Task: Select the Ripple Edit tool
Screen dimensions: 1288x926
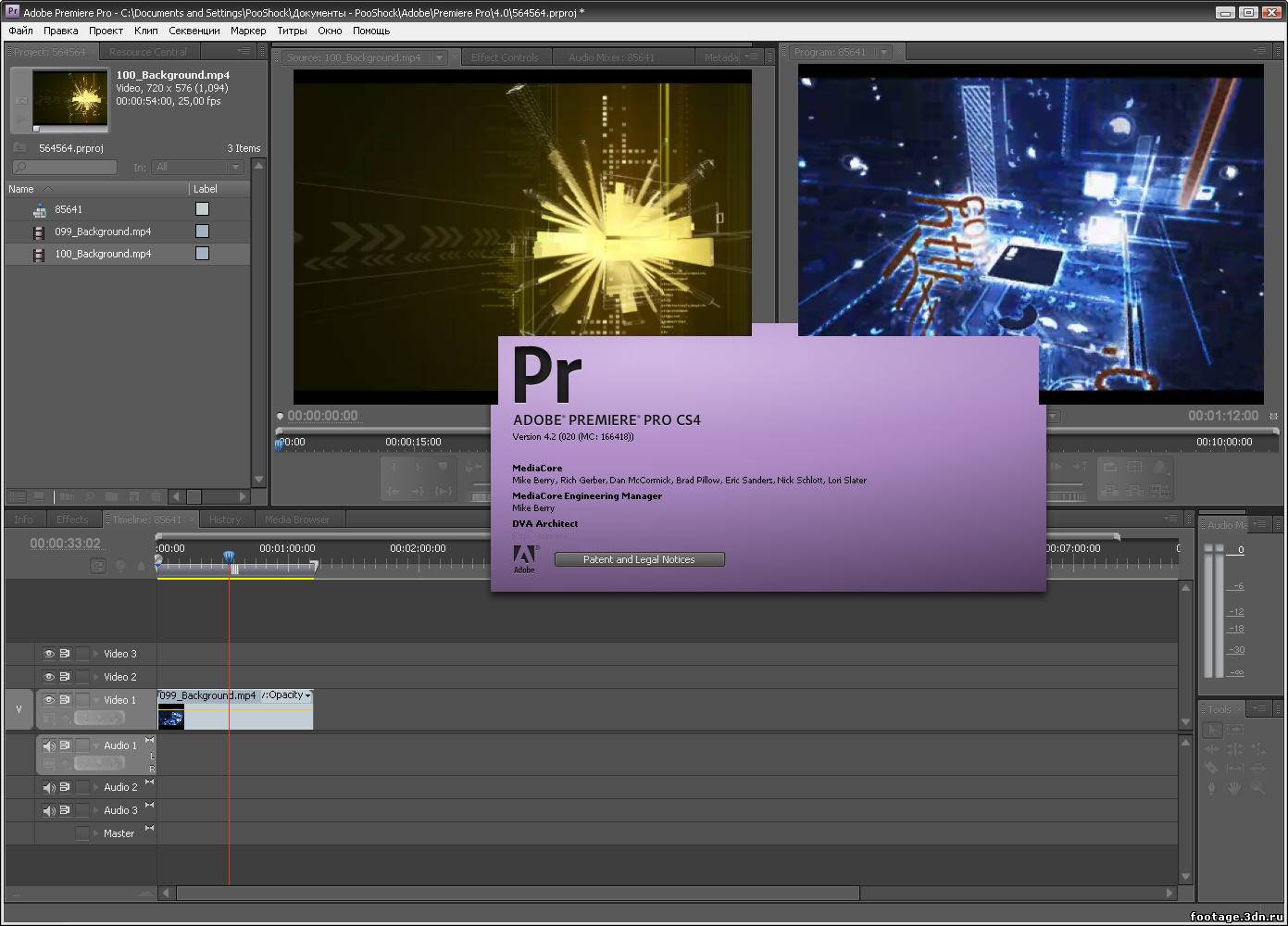Action: (x=1212, y=748)
